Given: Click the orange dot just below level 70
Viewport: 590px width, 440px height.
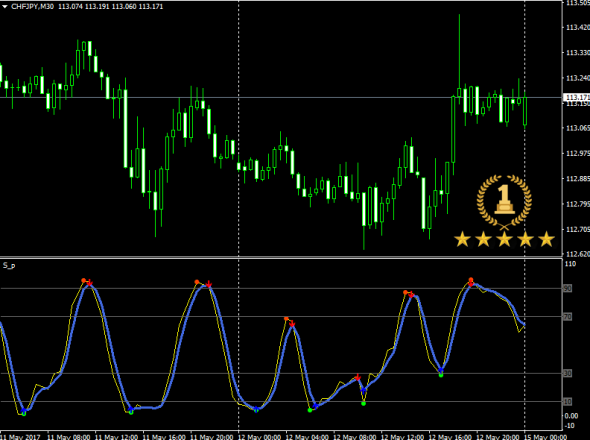Looking at the screenshot, I should coord(286,319).
